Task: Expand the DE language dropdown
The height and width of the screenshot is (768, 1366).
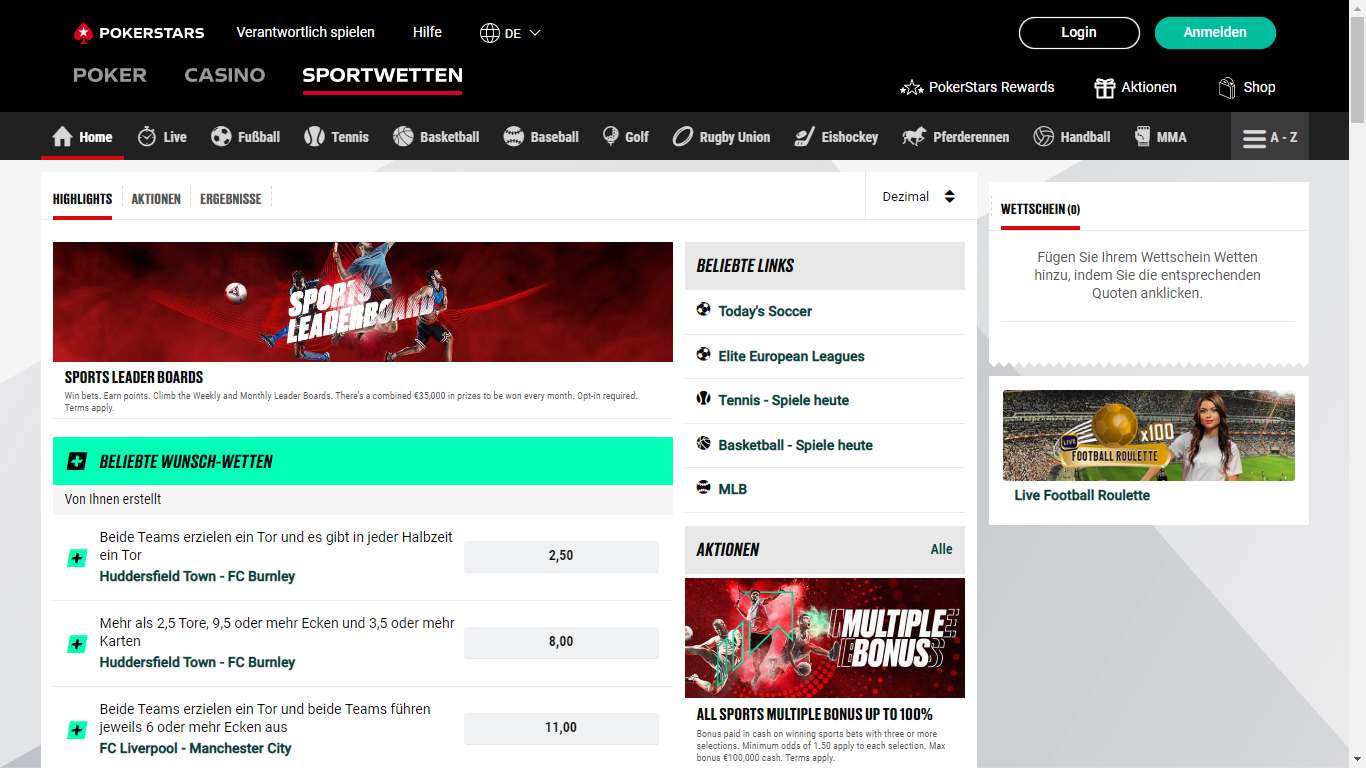Action: click(522, 33)
